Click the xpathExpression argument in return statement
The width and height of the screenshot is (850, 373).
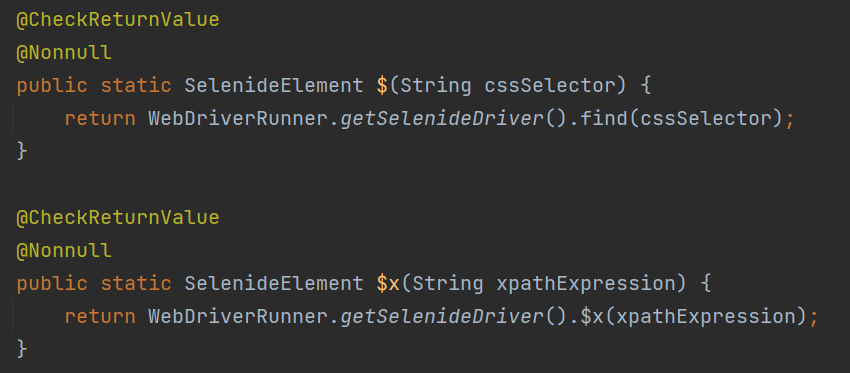point(705,317)
